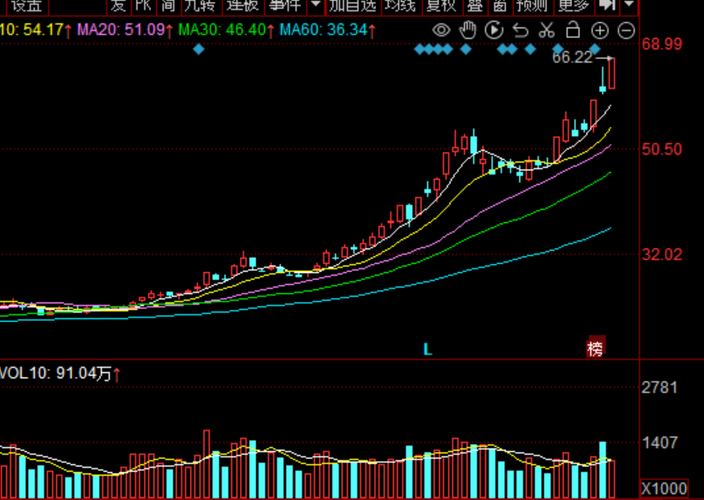Open the 预测 forecast button
704x500 pixels.
coord(532,6)
